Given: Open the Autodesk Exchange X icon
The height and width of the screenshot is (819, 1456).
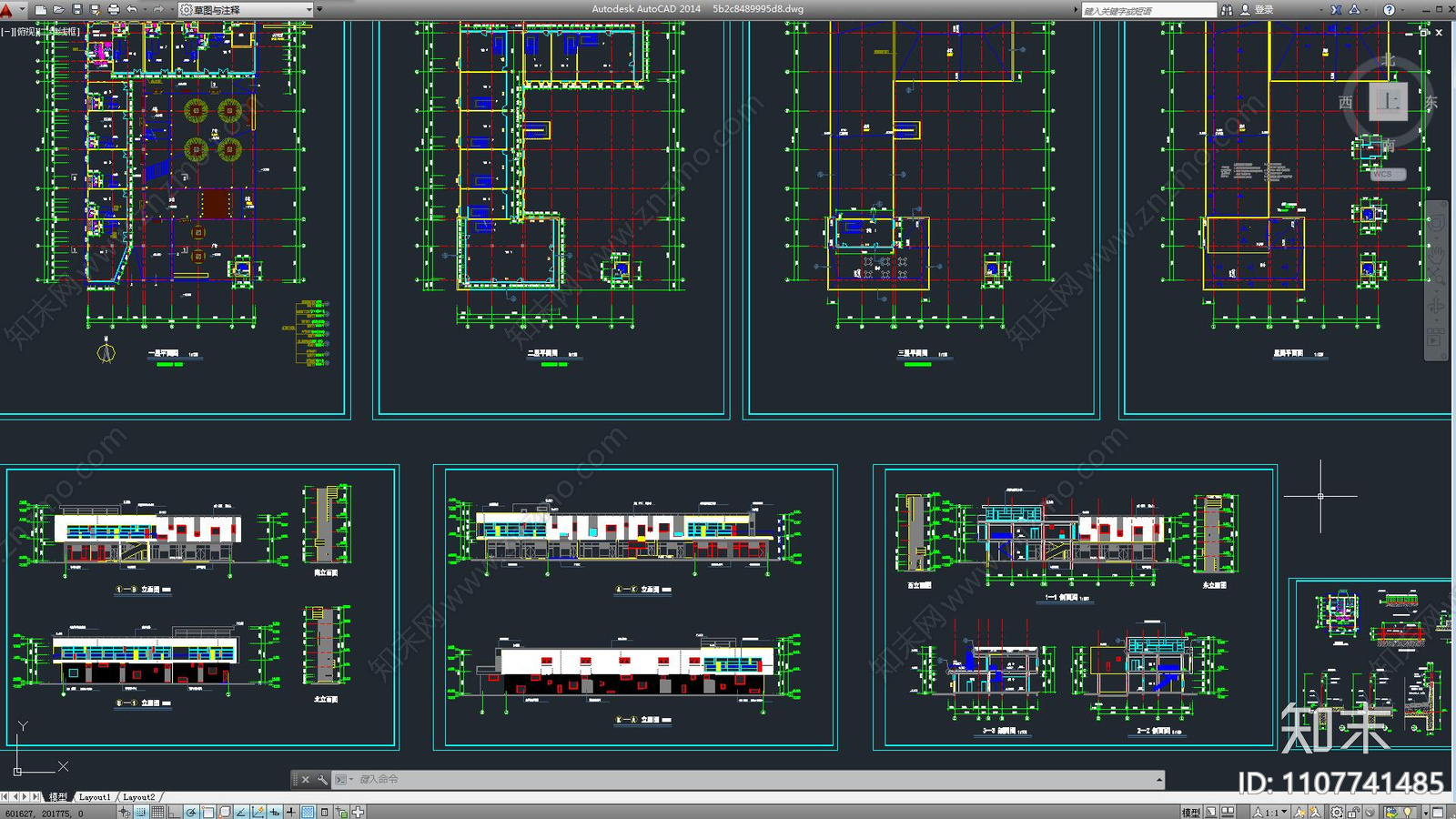Looking at the screenshot, I should click(1336, 9).
